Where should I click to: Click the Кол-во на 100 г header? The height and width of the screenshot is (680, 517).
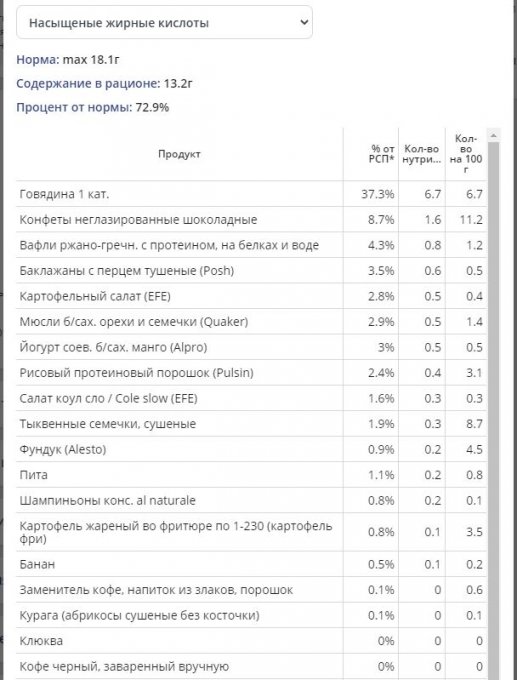coord(466,154)
